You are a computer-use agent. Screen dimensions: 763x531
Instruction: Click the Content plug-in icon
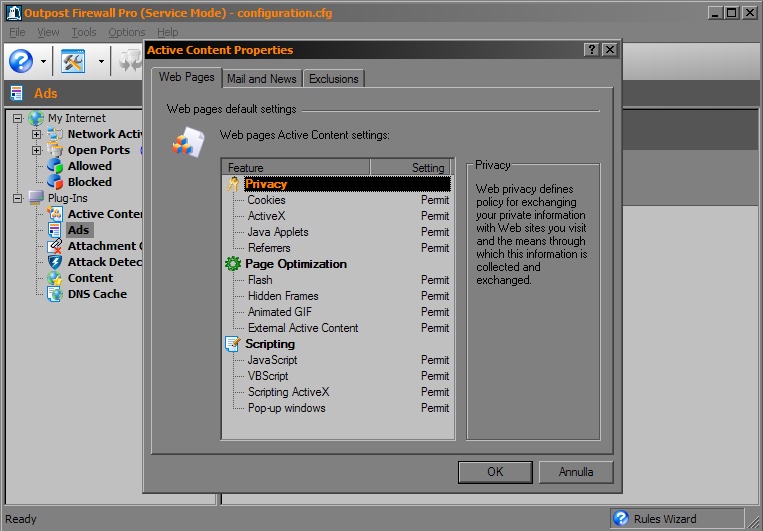click(55, 278)
